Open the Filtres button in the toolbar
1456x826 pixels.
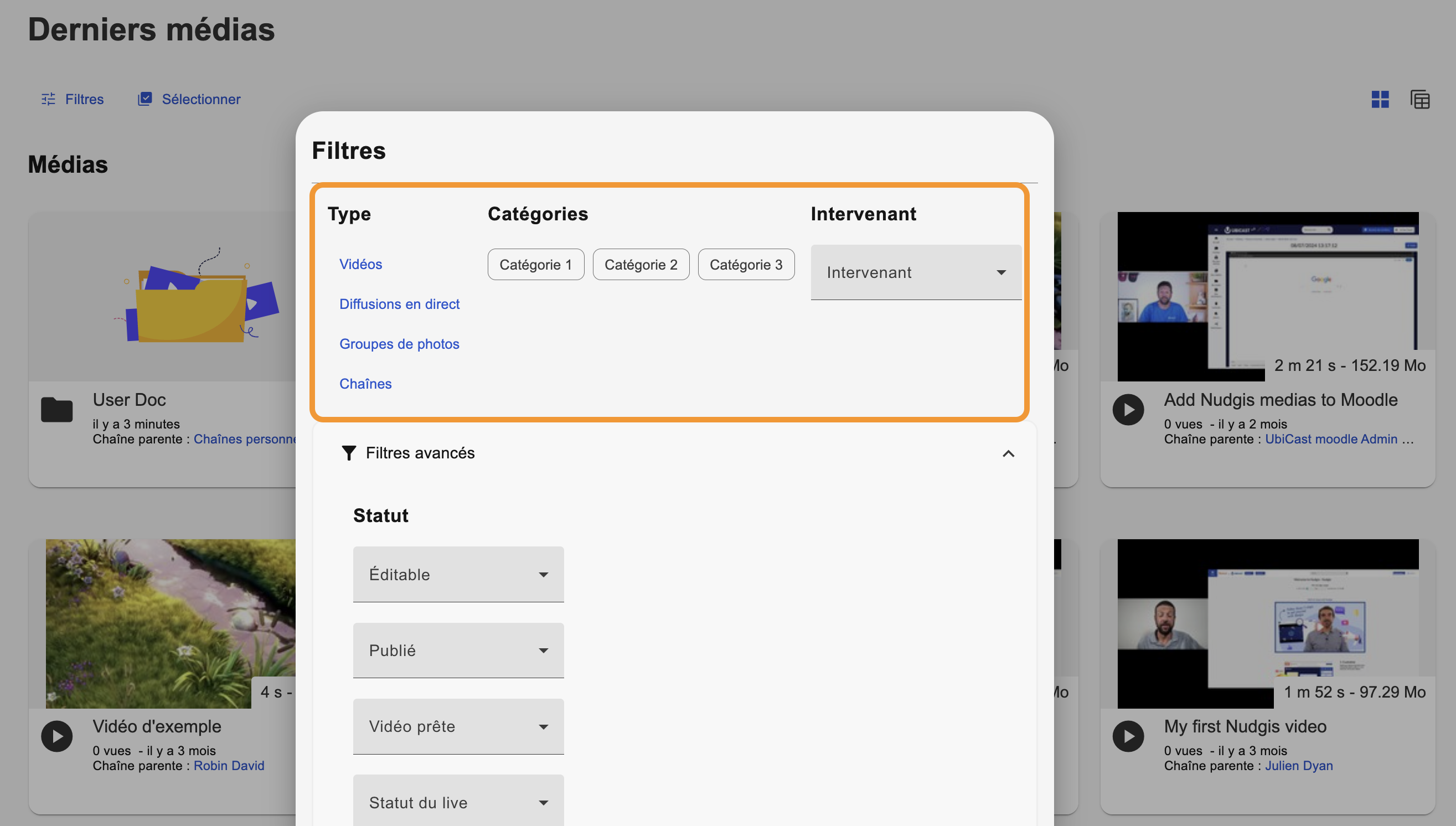73,99
